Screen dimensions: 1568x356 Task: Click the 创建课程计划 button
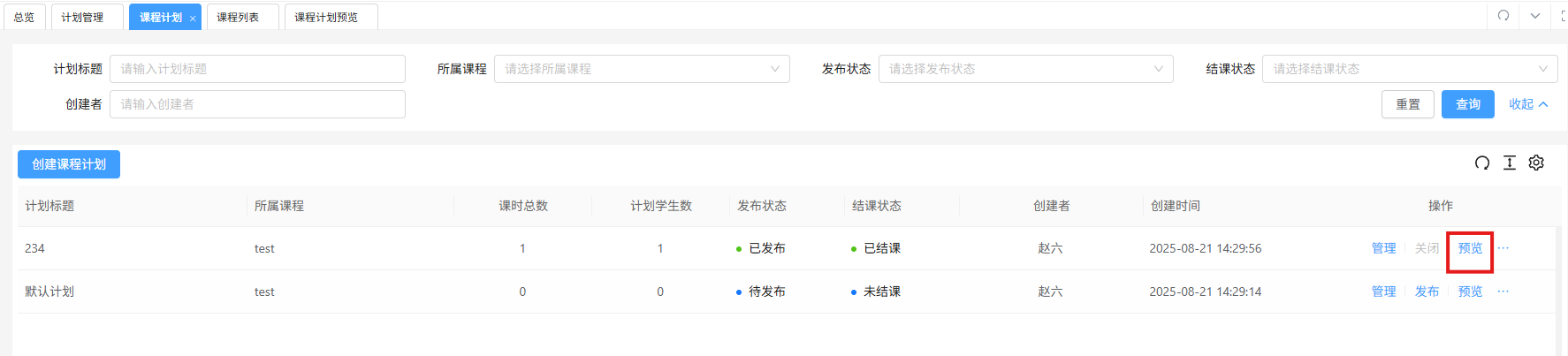(69, 164)
